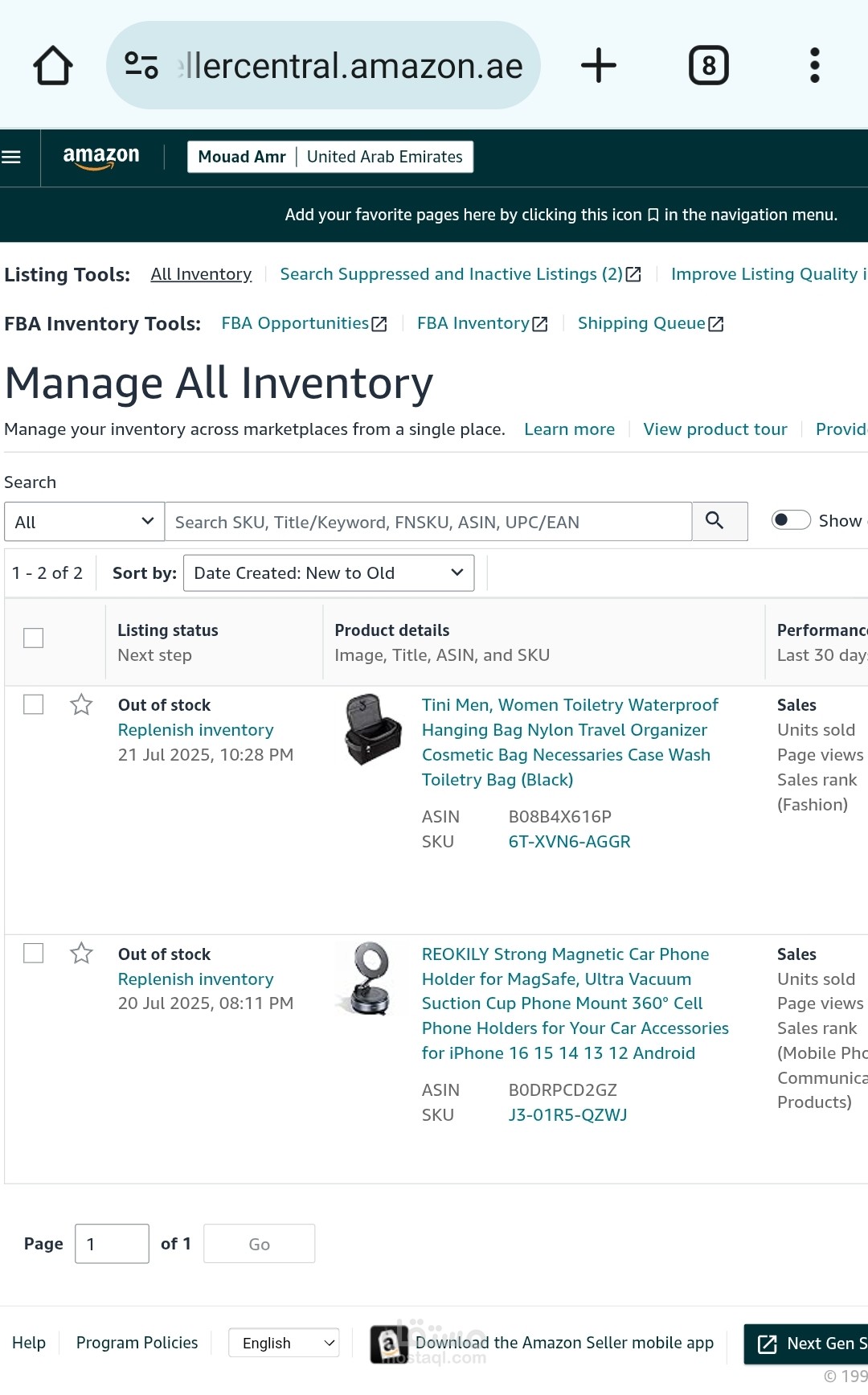
Task: Go to All Inventory listing tool
Action: point(201,274)
